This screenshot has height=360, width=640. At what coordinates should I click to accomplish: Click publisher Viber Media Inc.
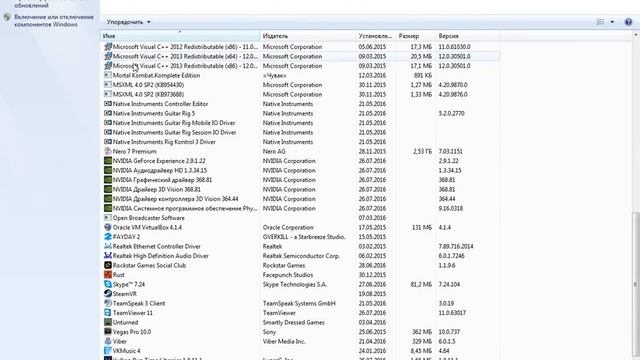coord(284,341)
